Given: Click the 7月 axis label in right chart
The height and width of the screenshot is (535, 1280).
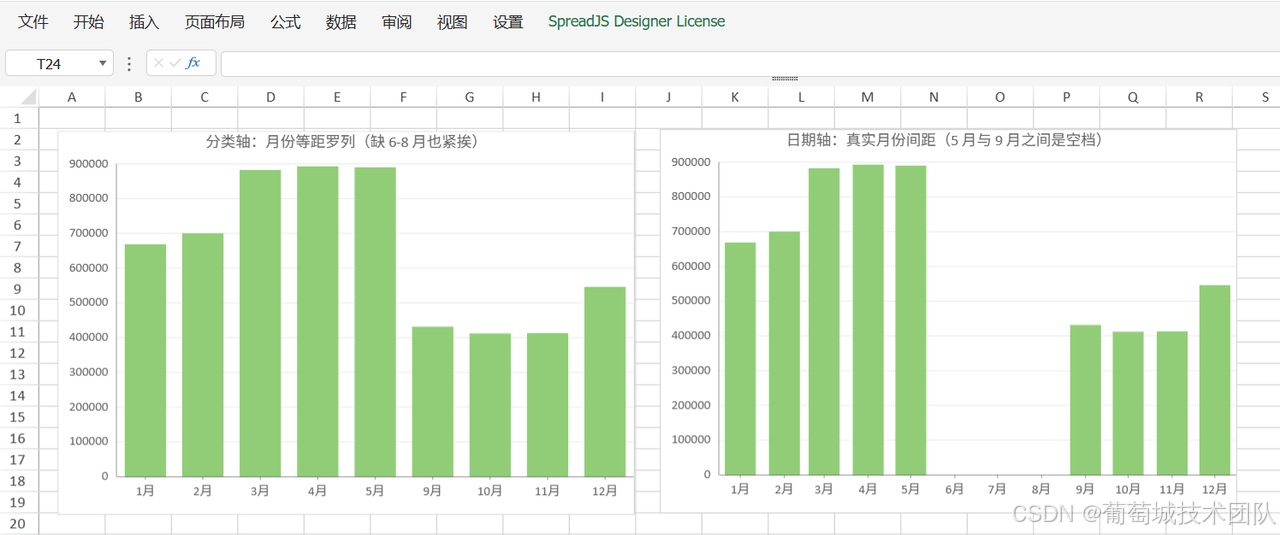Looking at the screenshot, I should click(x=997, y=489).
